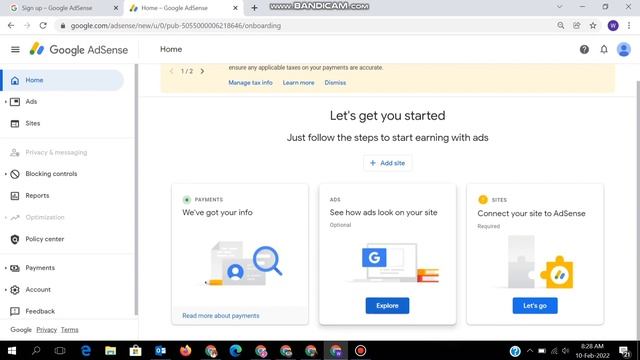Open File Explorer from taskbar
This screenshot has height=360, width=640.
point(111,351)
